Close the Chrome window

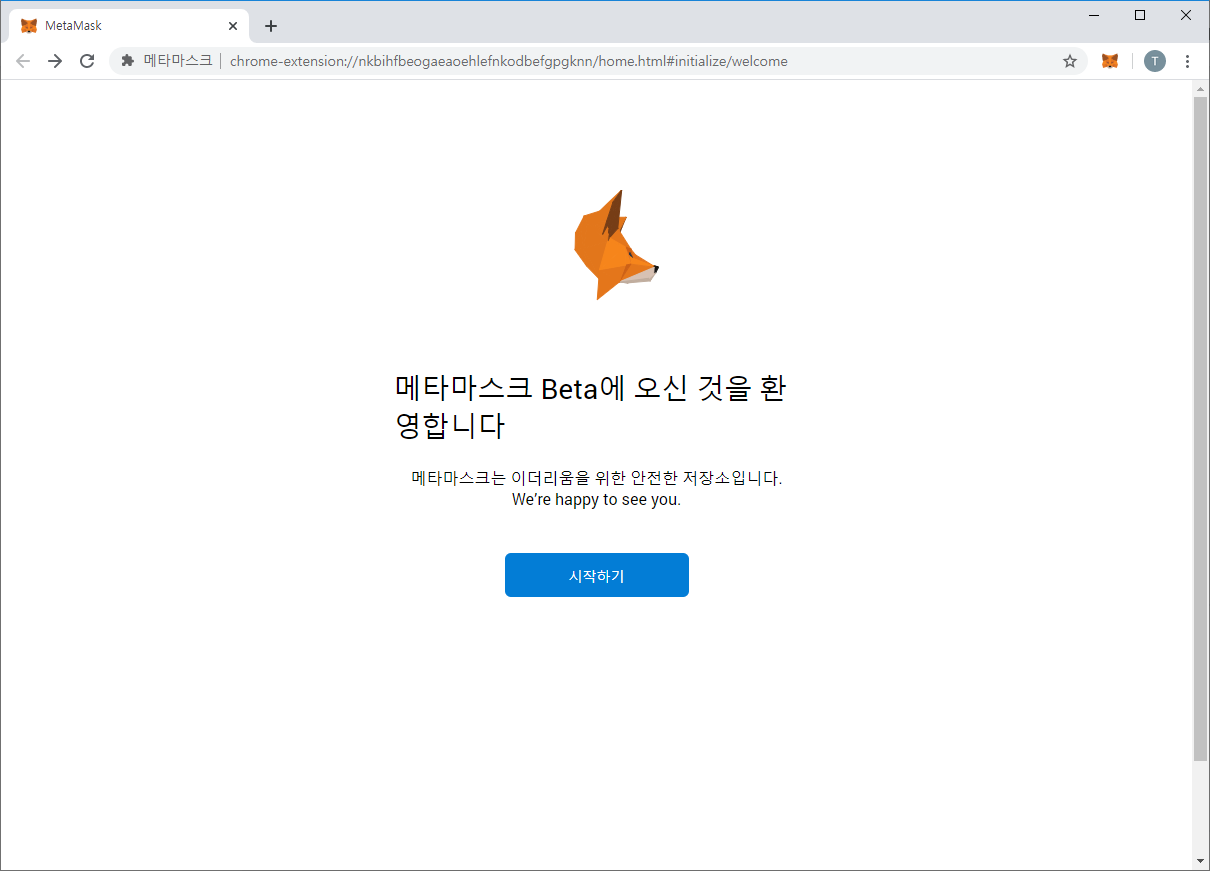pyautogui.click(x=1186, y=15)
